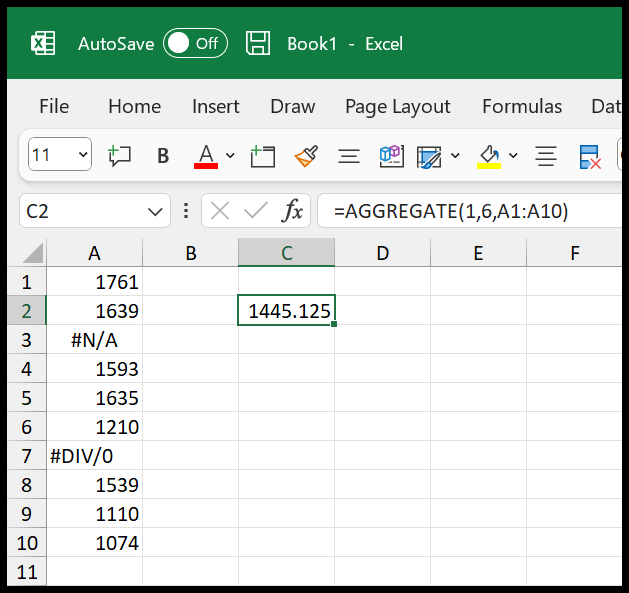
Task: Click cell containing 1593
Action: click(x=94, y=369)
